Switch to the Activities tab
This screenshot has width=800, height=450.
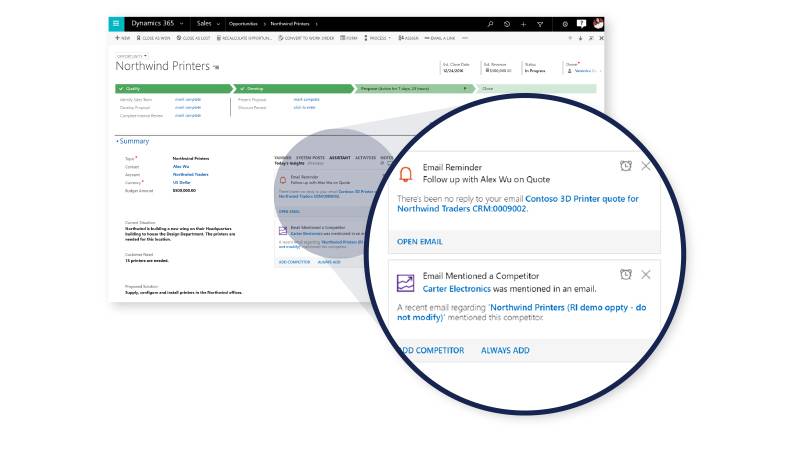tap(365, 158)
